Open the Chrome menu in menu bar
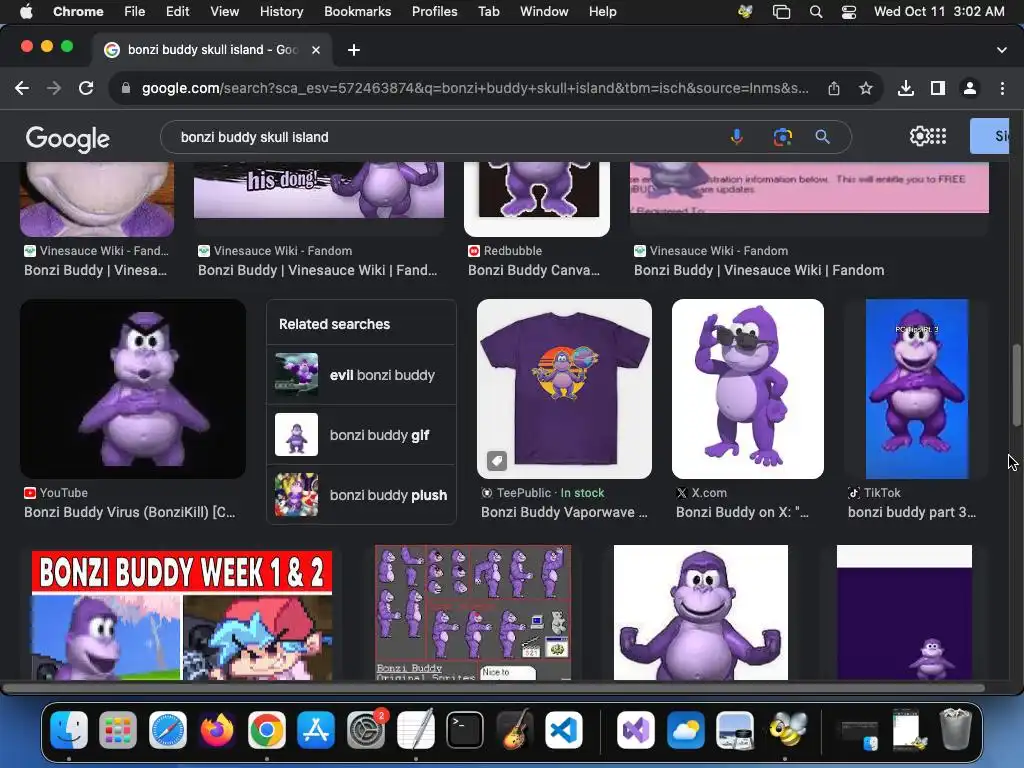The image size is (1024, 768). pos(78,11)
